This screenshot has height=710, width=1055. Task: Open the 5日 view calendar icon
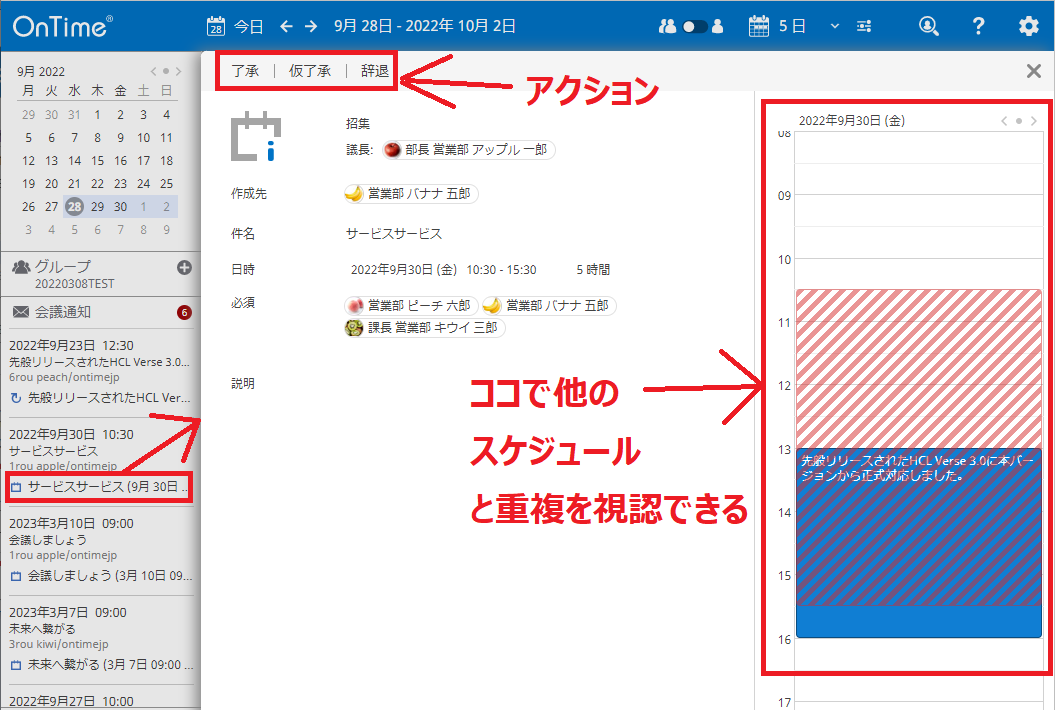point(759,26)
